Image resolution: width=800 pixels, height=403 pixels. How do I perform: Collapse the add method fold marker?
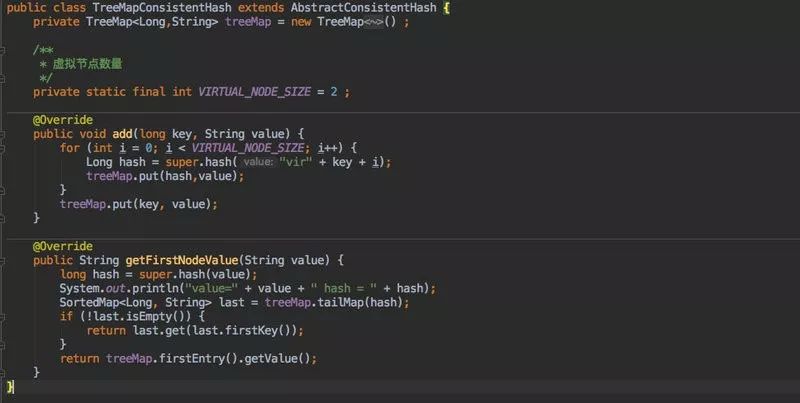2,135
